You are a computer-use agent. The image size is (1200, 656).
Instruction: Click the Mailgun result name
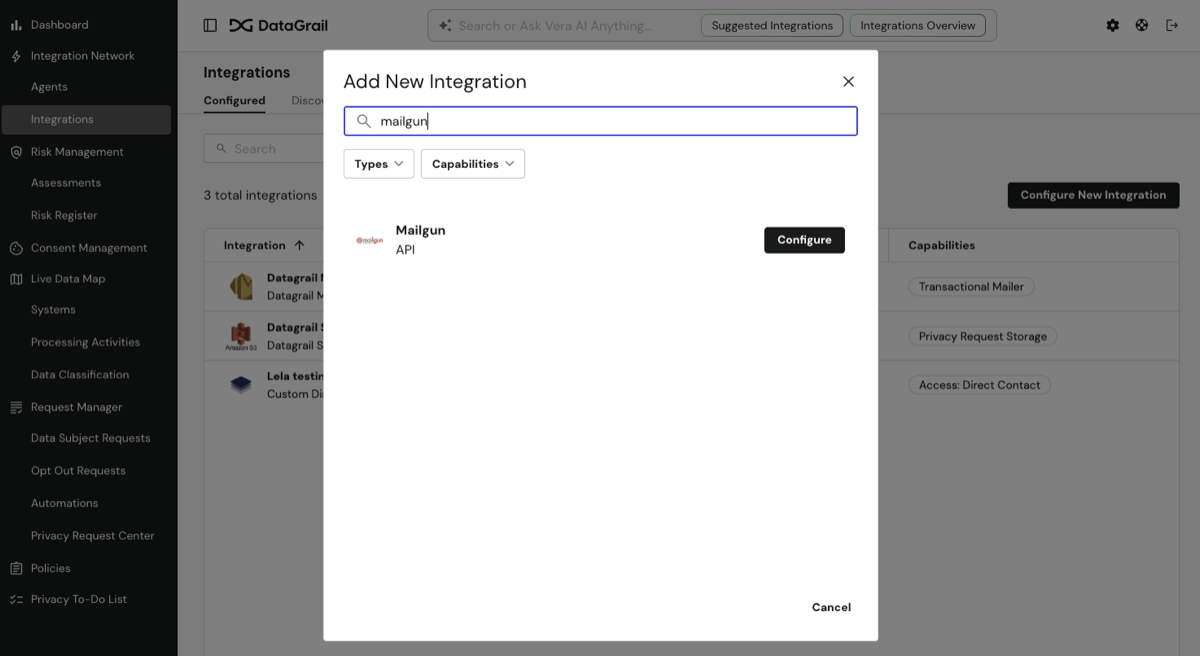pos(421,230)
